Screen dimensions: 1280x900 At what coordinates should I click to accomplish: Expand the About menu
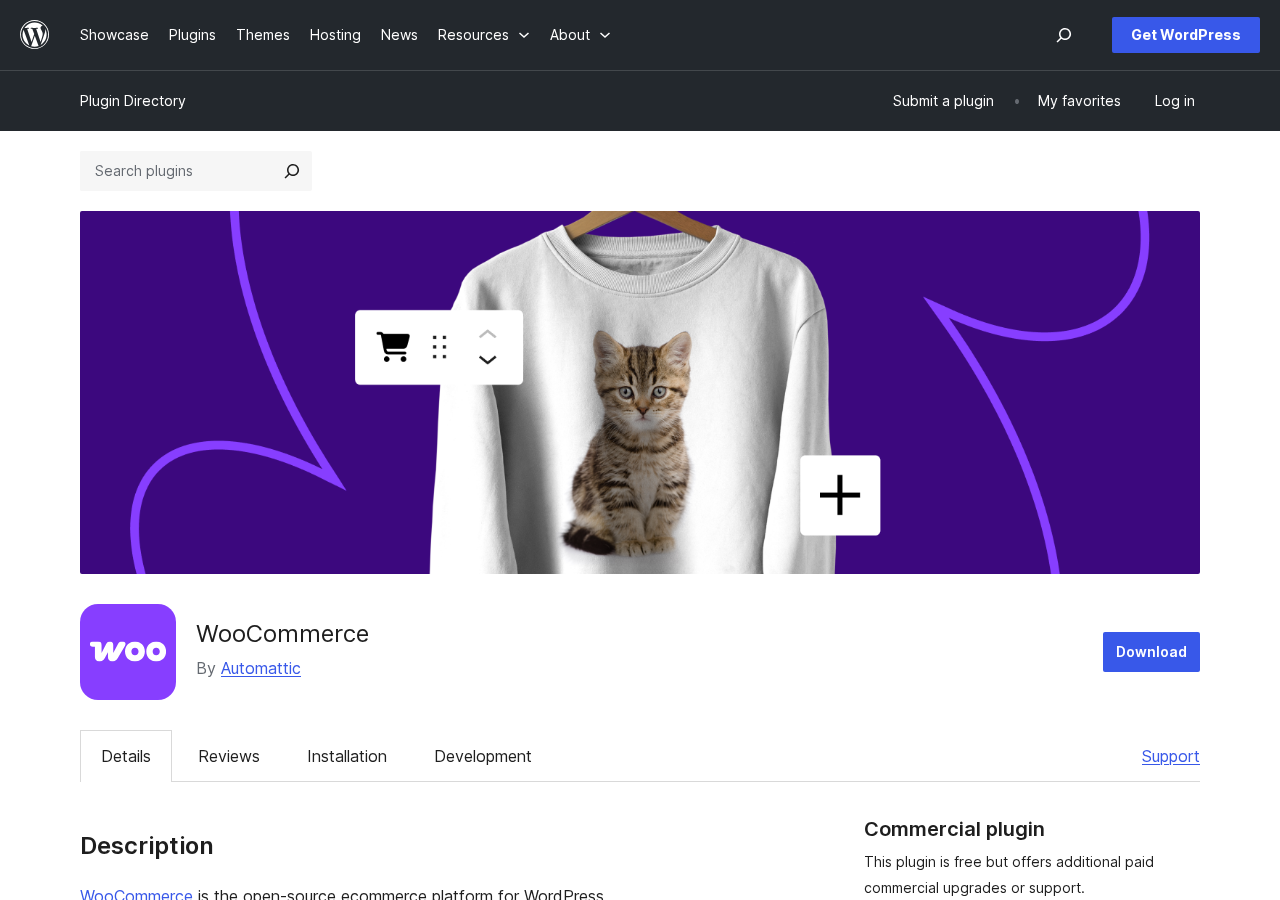pos(580,35)
